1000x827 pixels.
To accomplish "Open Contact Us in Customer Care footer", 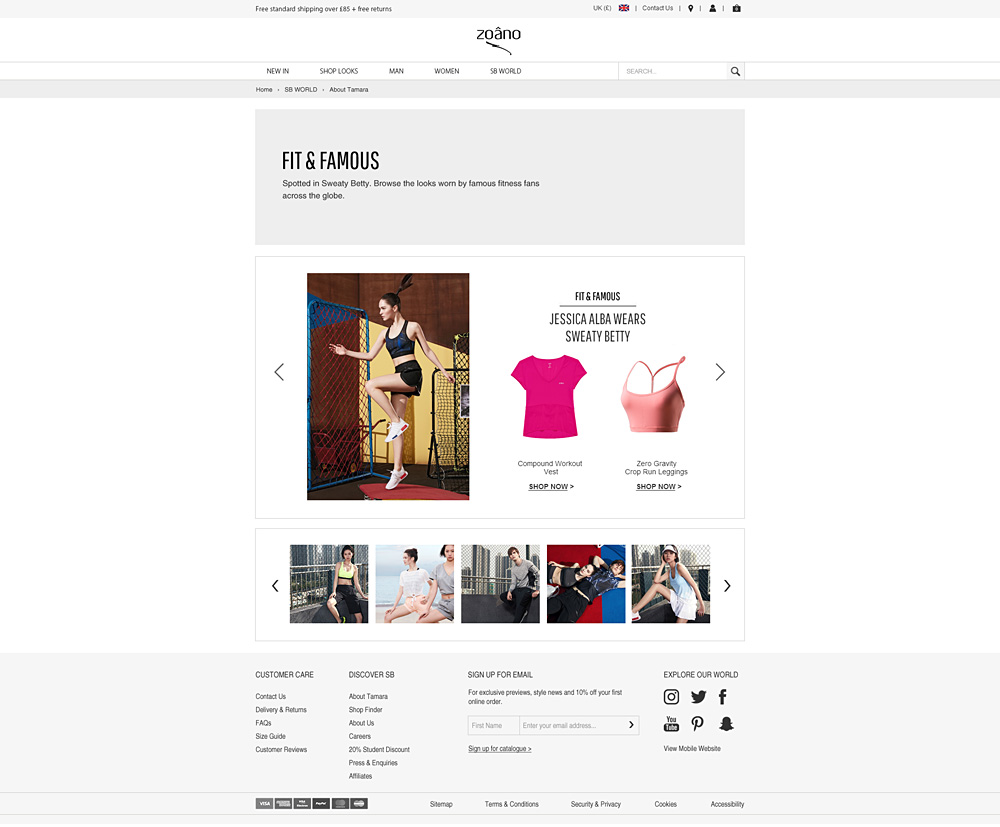I will (x=270, y=696).
